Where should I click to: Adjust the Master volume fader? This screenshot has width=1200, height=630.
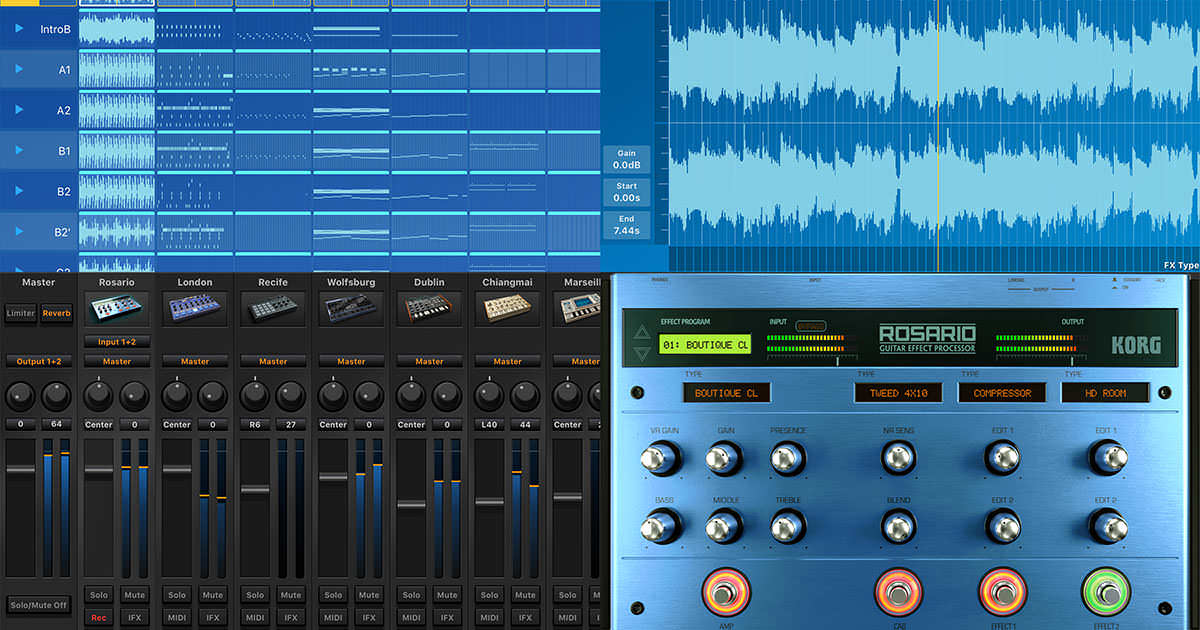click(x=20, y=470)
